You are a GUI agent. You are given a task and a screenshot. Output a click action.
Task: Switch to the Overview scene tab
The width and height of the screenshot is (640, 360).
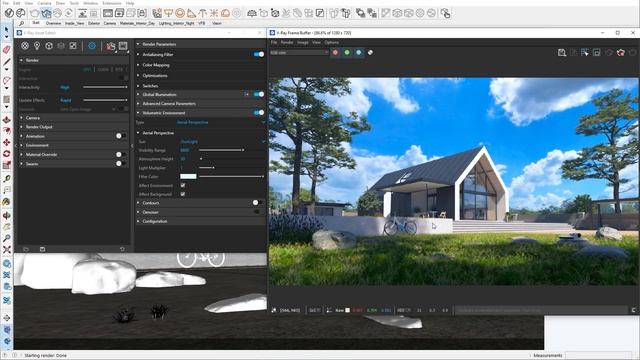coord(53,24)
